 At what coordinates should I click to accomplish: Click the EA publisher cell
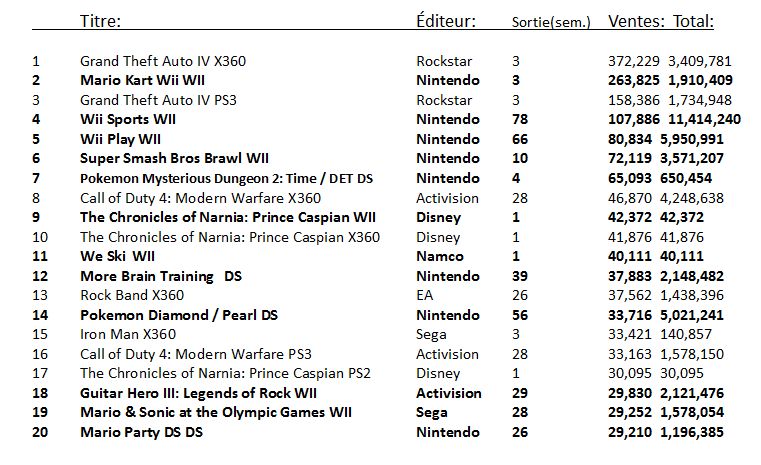[x=425, y=295]
